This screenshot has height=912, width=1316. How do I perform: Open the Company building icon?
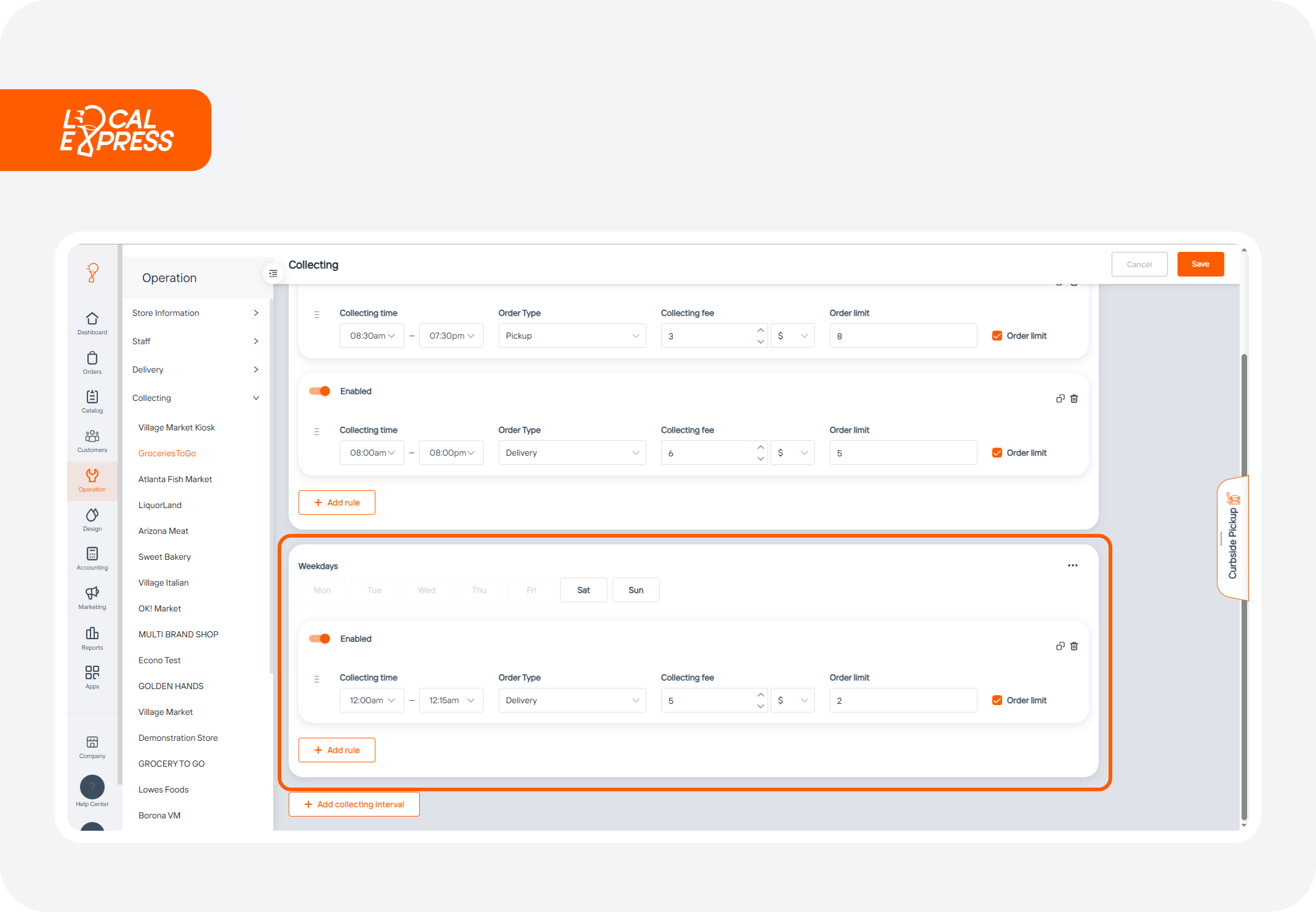pos(92,742)
